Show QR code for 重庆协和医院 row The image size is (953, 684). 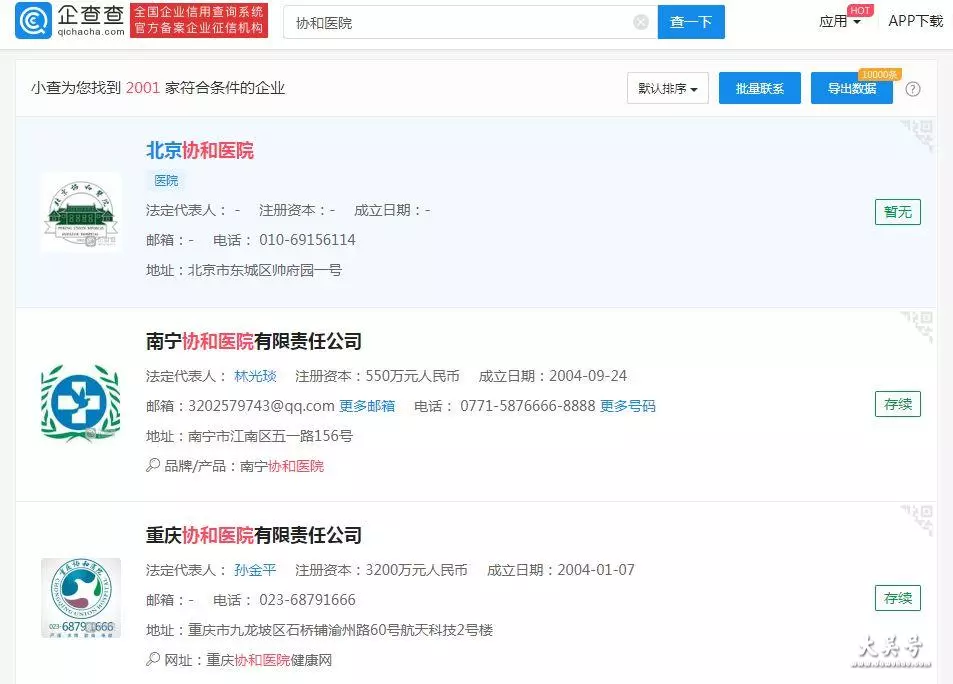coord(918,520)
